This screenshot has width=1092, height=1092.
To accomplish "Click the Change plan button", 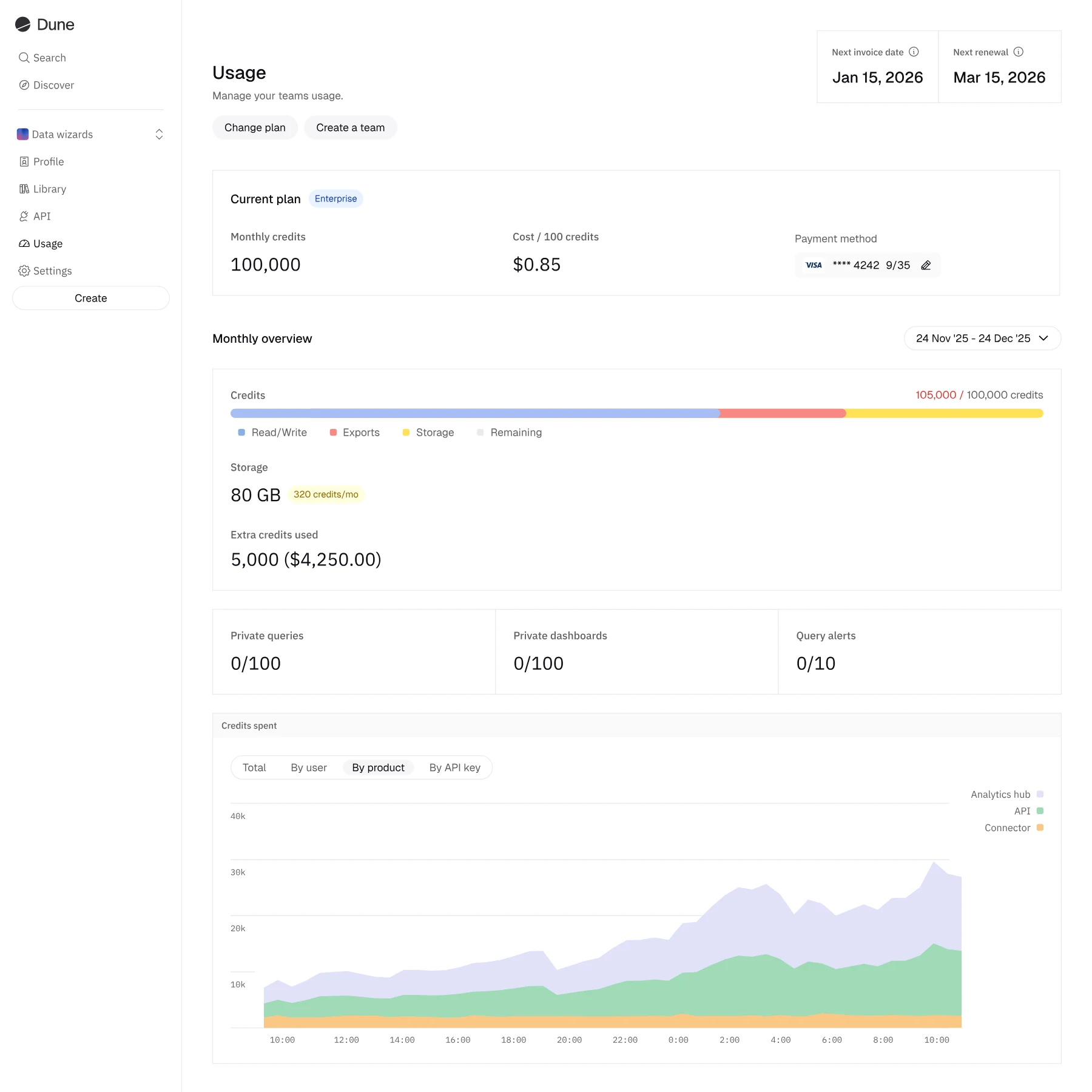I will coord(255,127).
